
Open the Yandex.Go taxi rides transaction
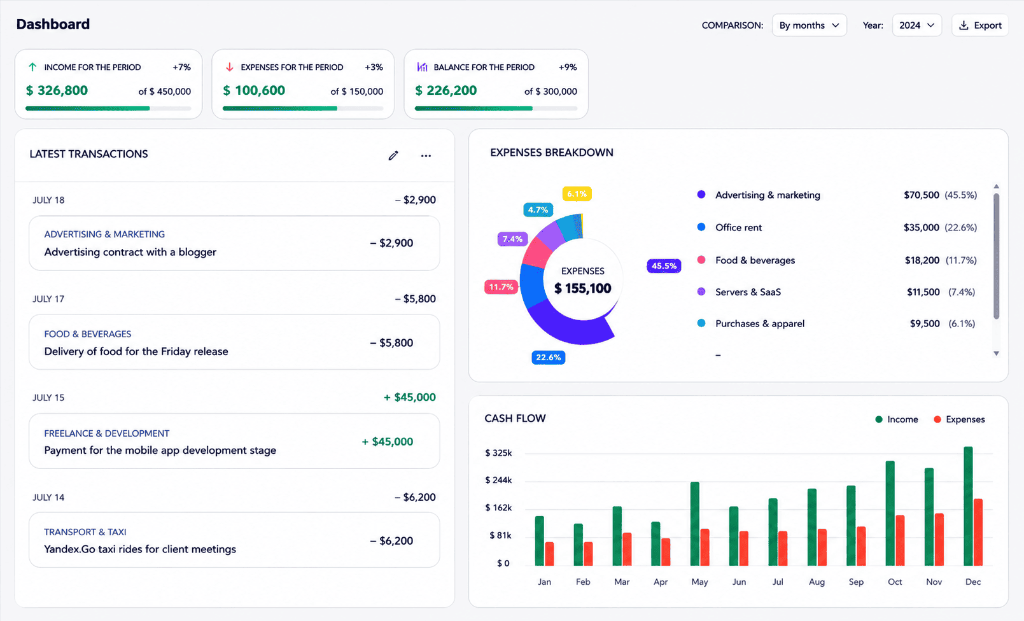234,540
